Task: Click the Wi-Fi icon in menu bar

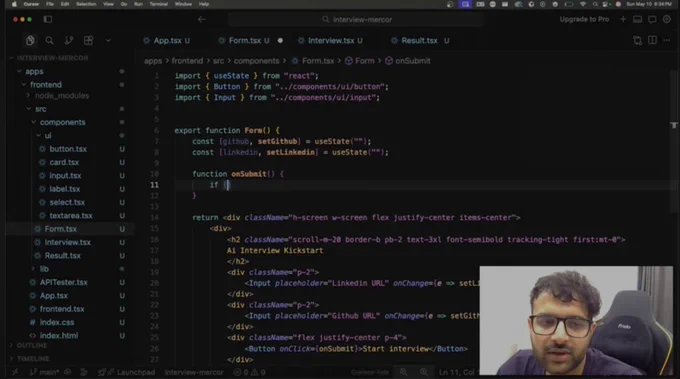Action: [x=583, y=4]
